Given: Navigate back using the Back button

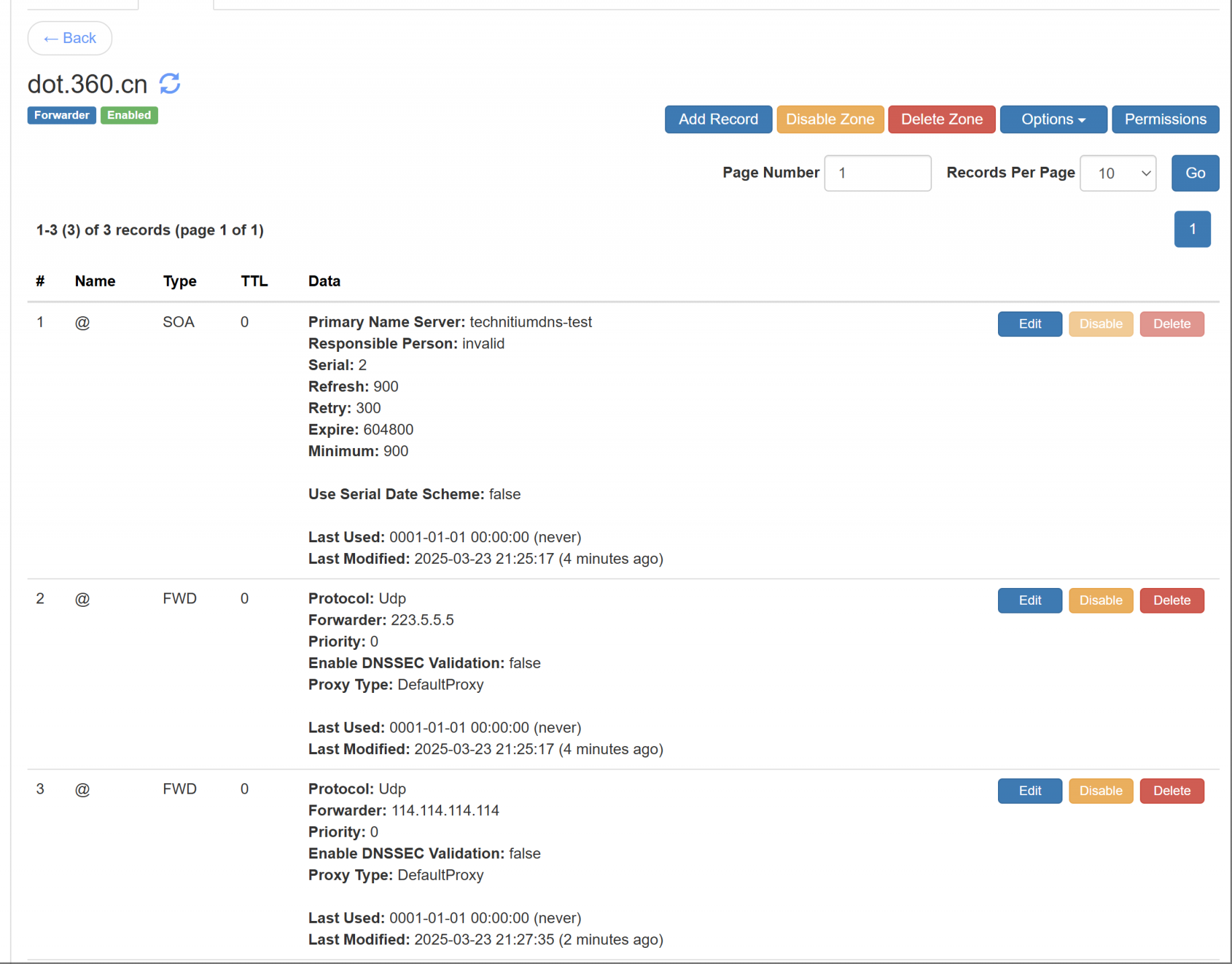Looking at the screenshot, I should 69,38.
